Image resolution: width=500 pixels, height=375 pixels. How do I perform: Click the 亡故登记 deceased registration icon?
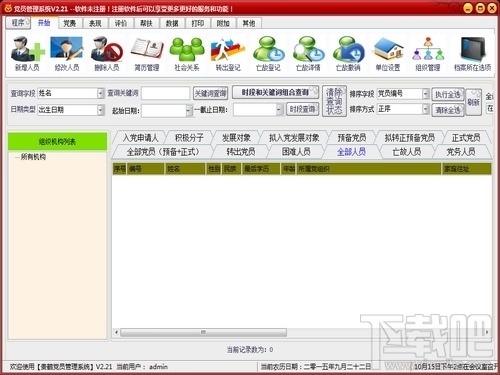(268, 53)
